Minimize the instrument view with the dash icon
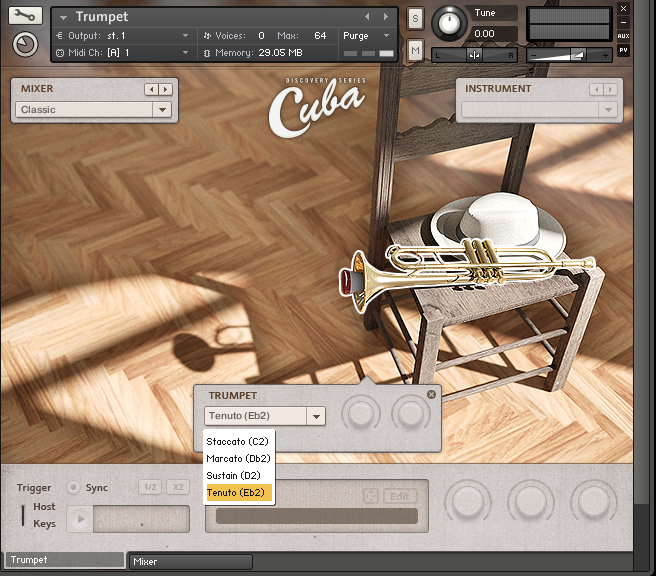 pyautogui.click(x=623, y=22)
